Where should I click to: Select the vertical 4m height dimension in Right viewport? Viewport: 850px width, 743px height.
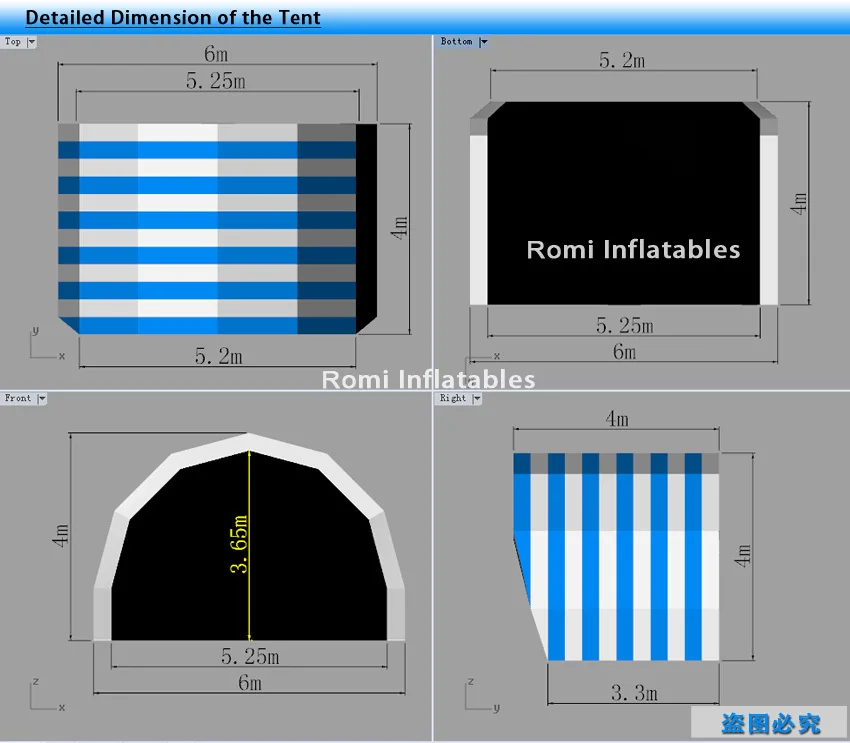[x=743, y=556]
